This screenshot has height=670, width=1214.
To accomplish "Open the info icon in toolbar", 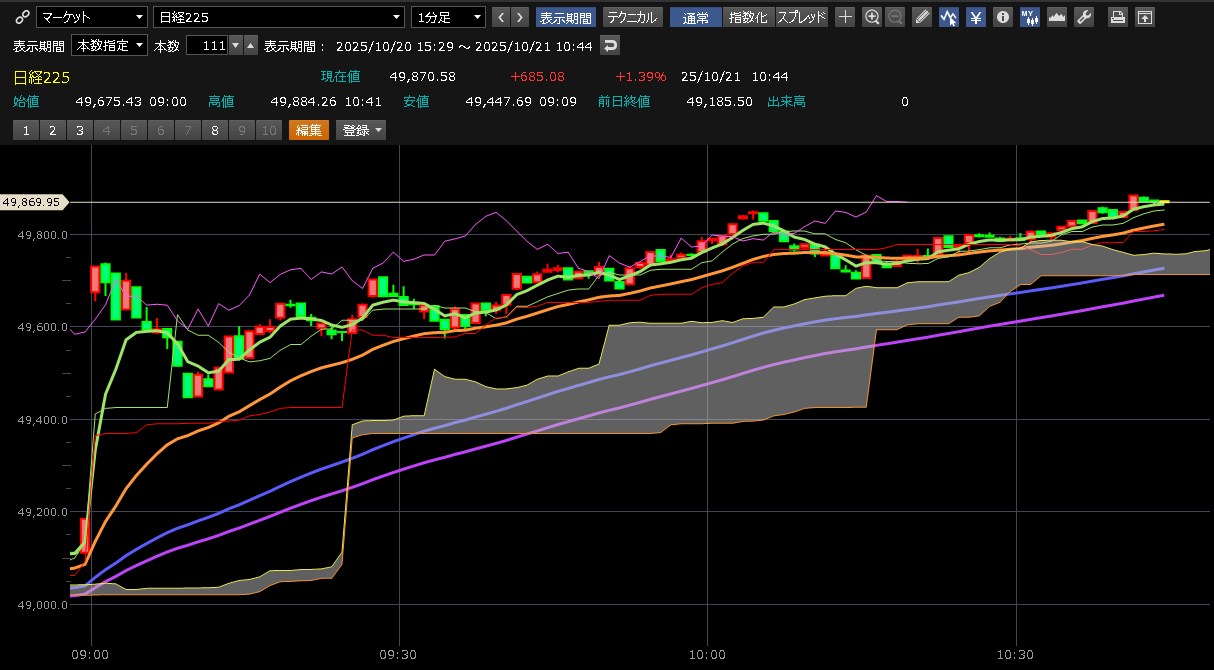I will point(1003,17).
